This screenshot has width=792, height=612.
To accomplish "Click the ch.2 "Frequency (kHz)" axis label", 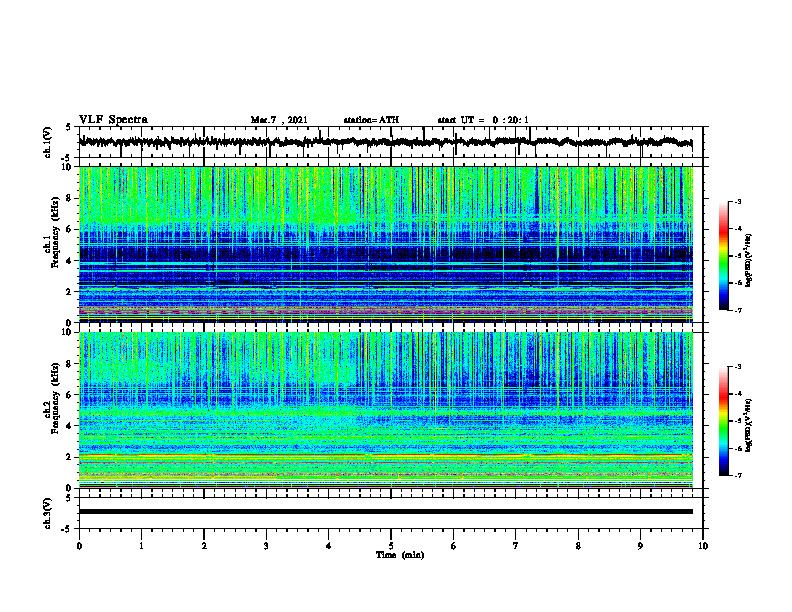I will click(56, 398).
